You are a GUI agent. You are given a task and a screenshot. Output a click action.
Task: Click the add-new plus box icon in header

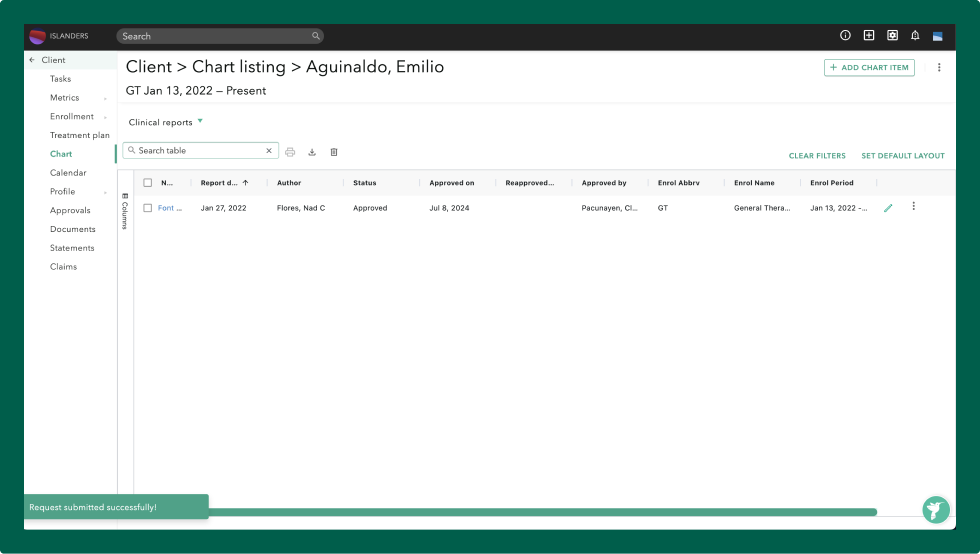pyautogui.click(x=869, y=36)
